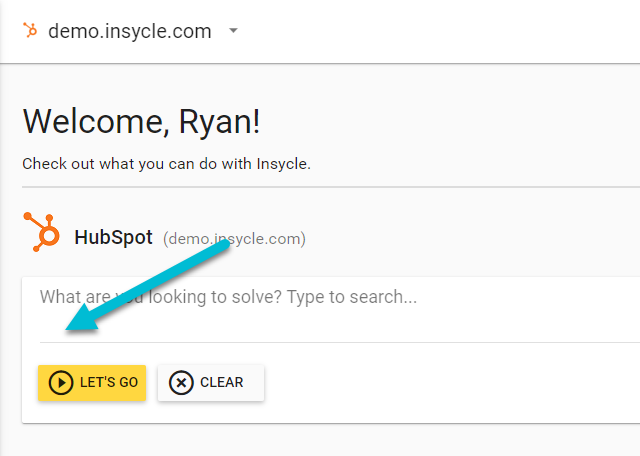Click the bold HubSpot section label
The height and width of the screenshot is (456, 640).
(113, 237)
